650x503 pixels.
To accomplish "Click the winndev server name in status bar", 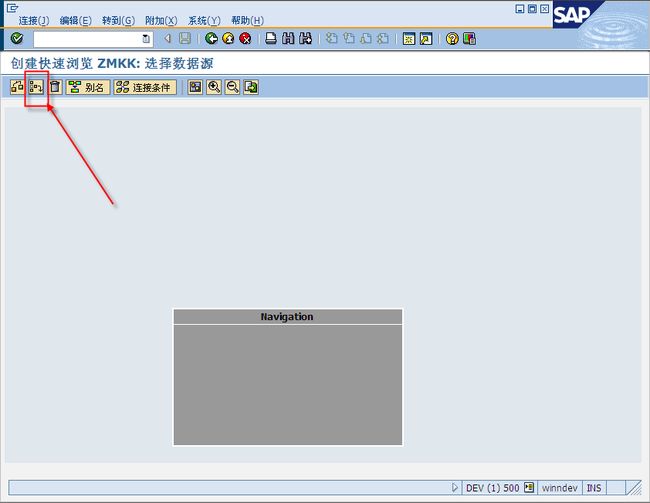I will [560, 488].
